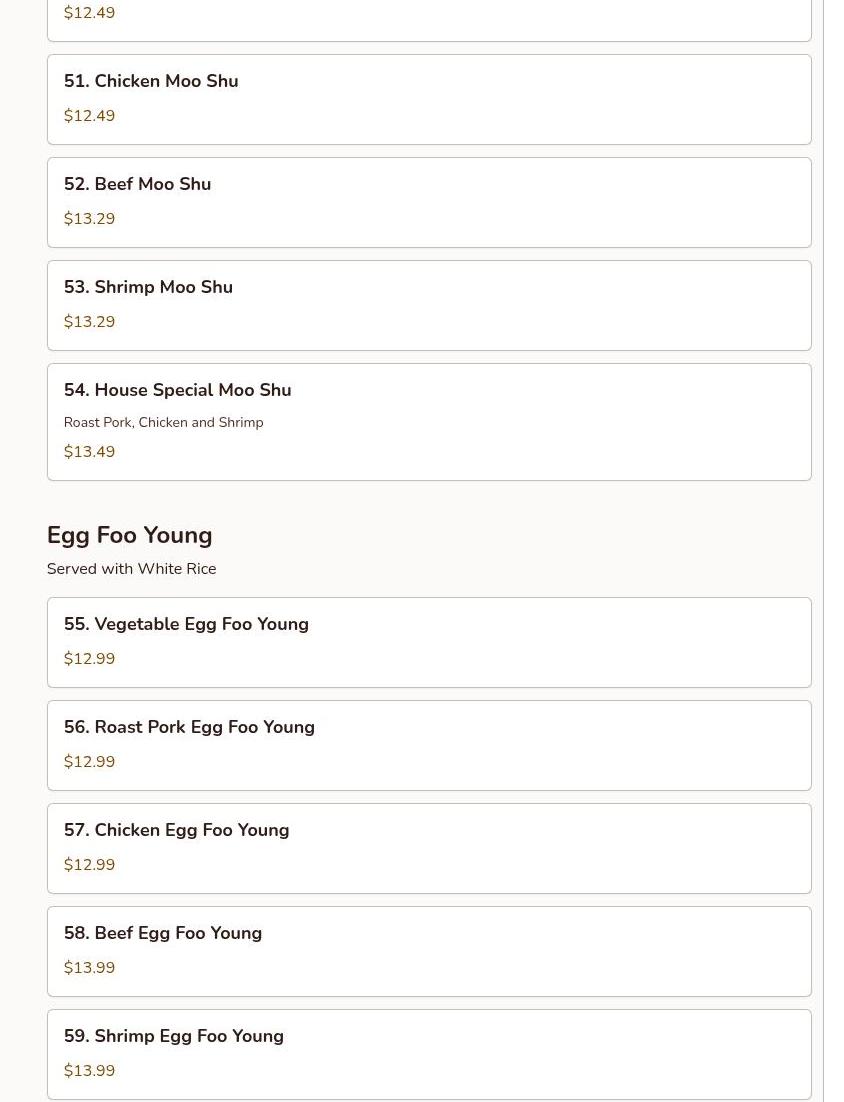This screenshot has width=844, height=1102.
Task: Click the $12.99 price under Chicken Egg Foo Young
Action: point(89,864)
